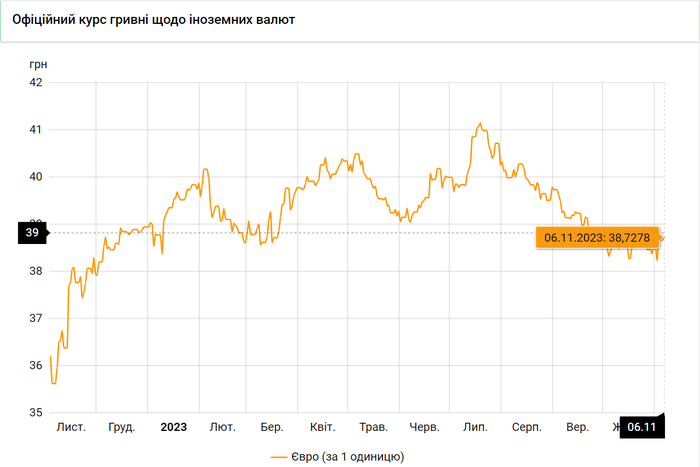The height and width of the screenshot is (467, 700).
Task: Select the Лист. month label on x-axis
Action: 71,427
